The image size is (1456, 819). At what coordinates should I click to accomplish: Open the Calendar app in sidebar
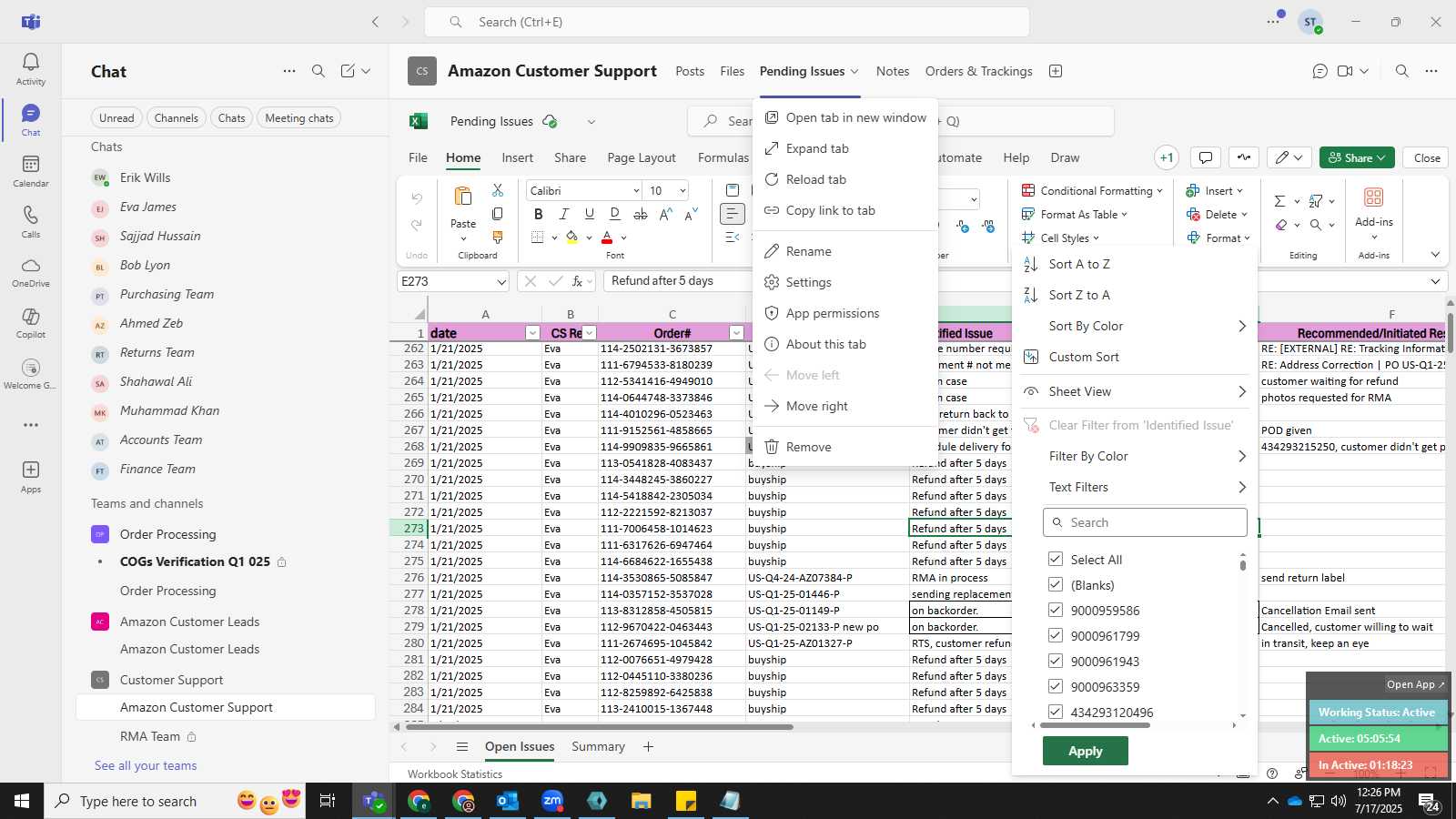pyautogui.click(x=30, y=171)
